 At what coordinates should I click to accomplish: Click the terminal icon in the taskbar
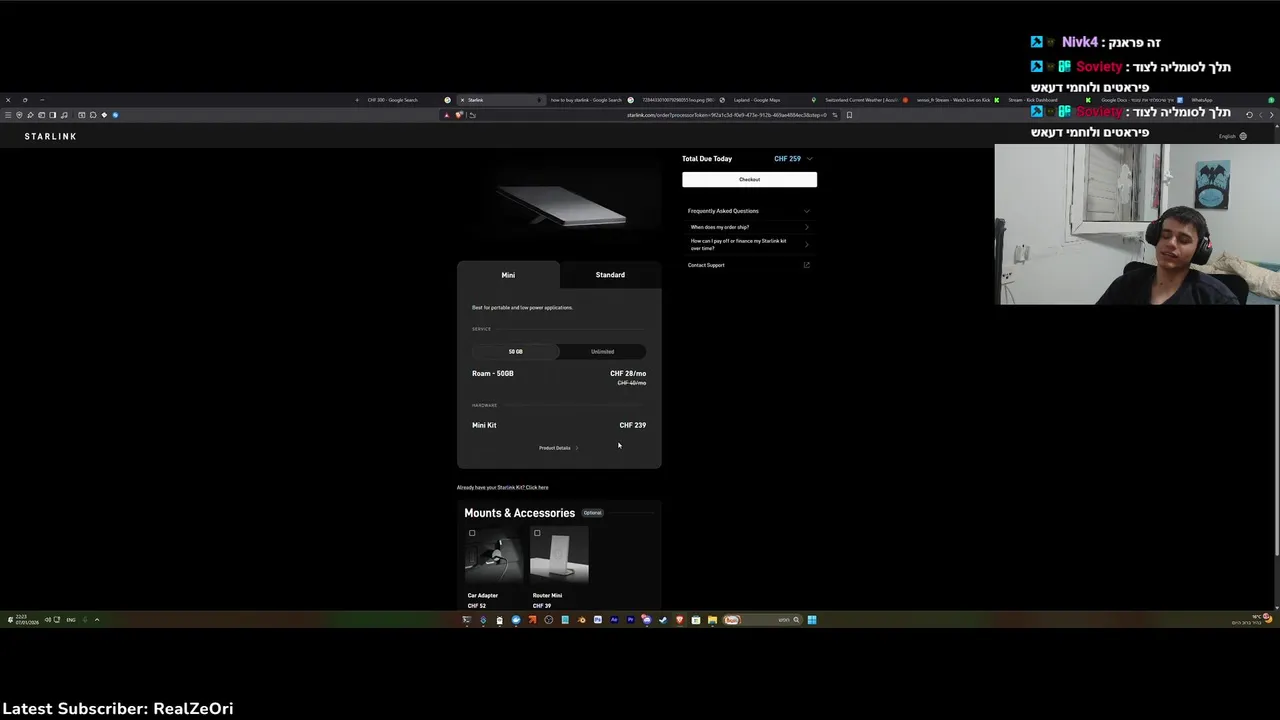pyautogui.click(x=466, y=620)
